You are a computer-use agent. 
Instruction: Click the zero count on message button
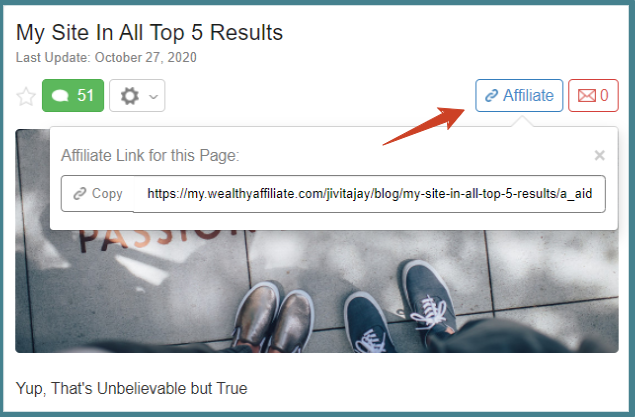coord(604,96)
